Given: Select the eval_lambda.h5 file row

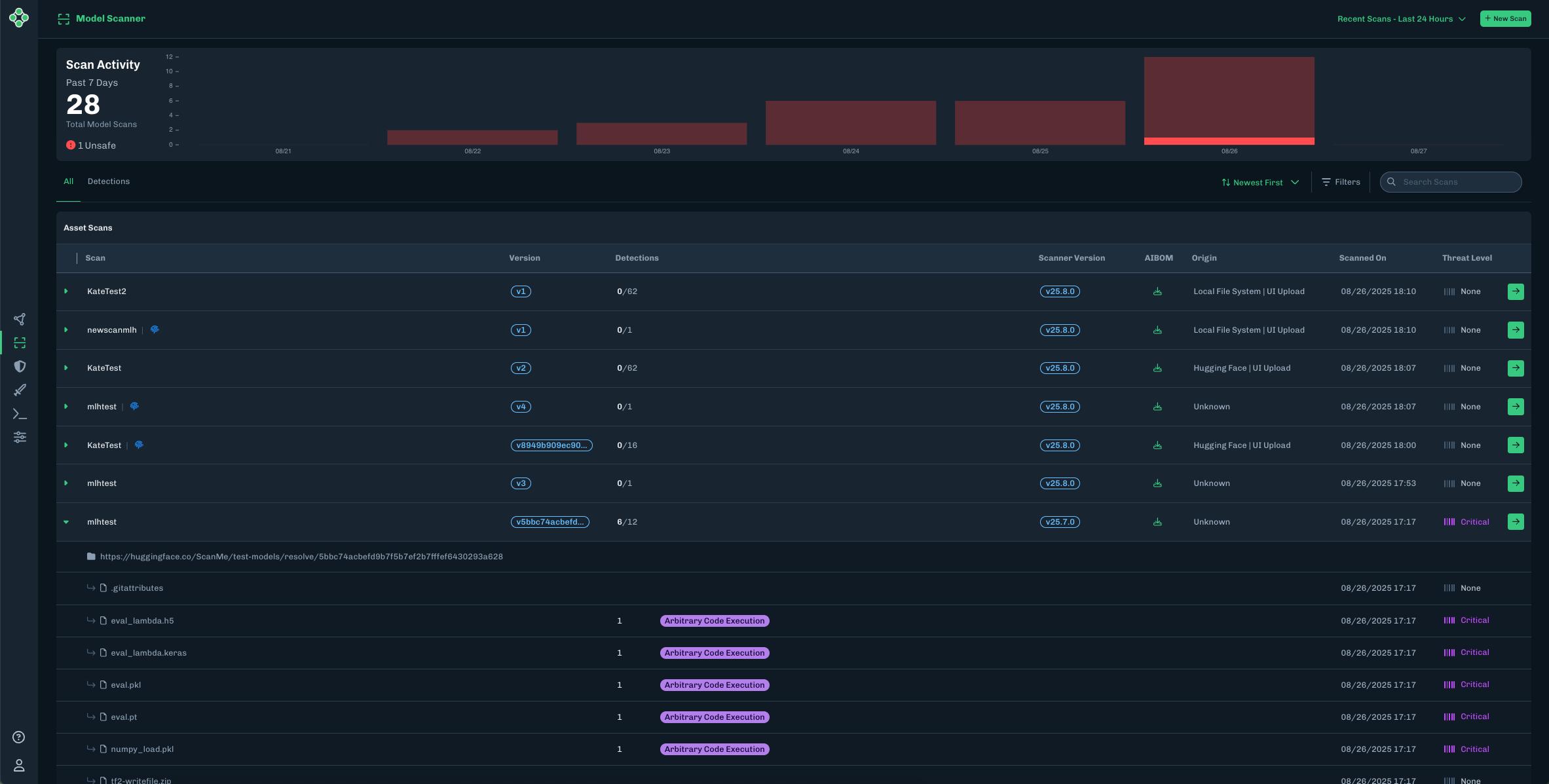Looking at the screenshot, I should click(x=142, y=621).
